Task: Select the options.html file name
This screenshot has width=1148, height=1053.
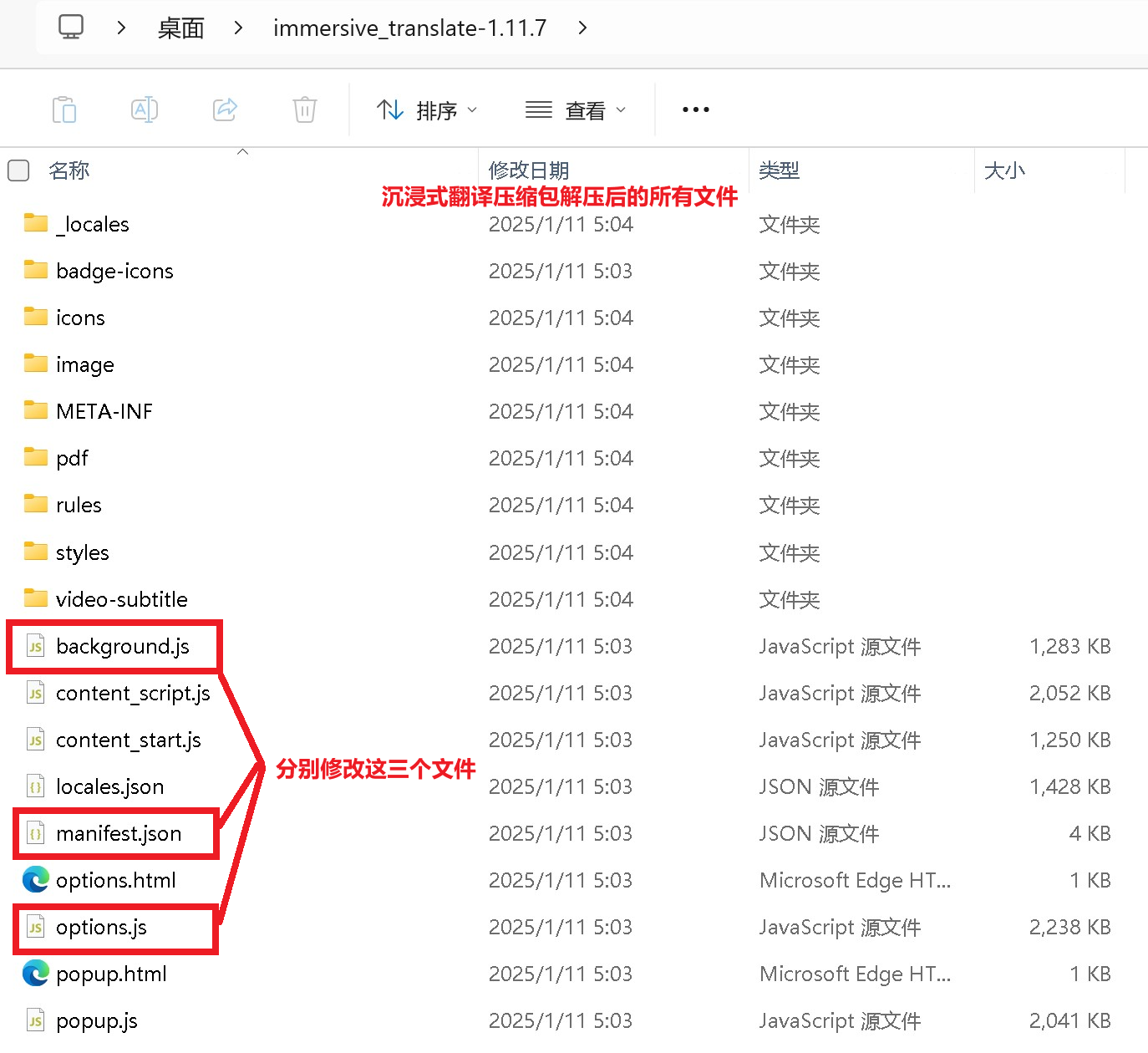Action: tap(116, 881)
